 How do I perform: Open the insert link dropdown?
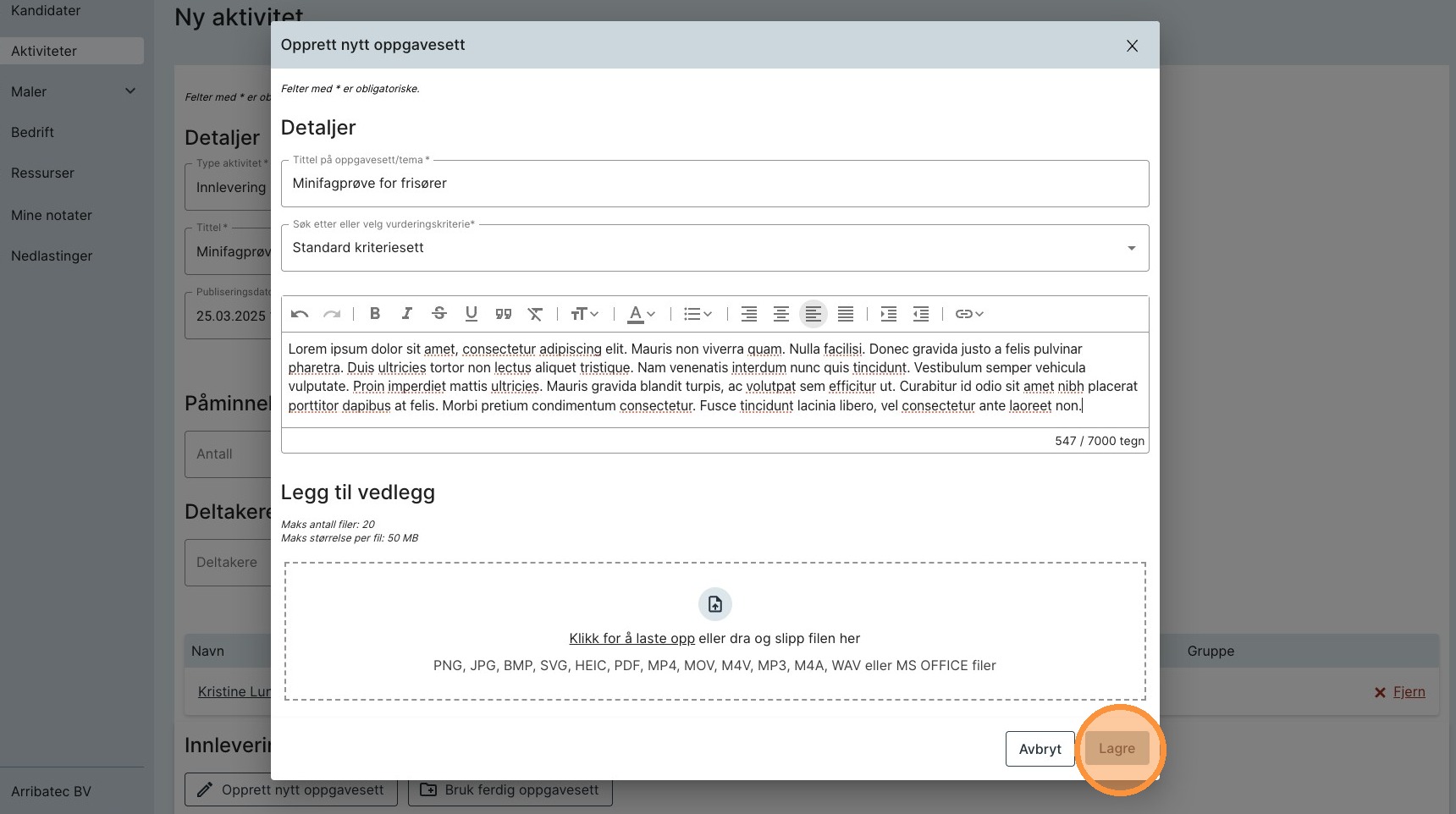click(x=969, y=314)
